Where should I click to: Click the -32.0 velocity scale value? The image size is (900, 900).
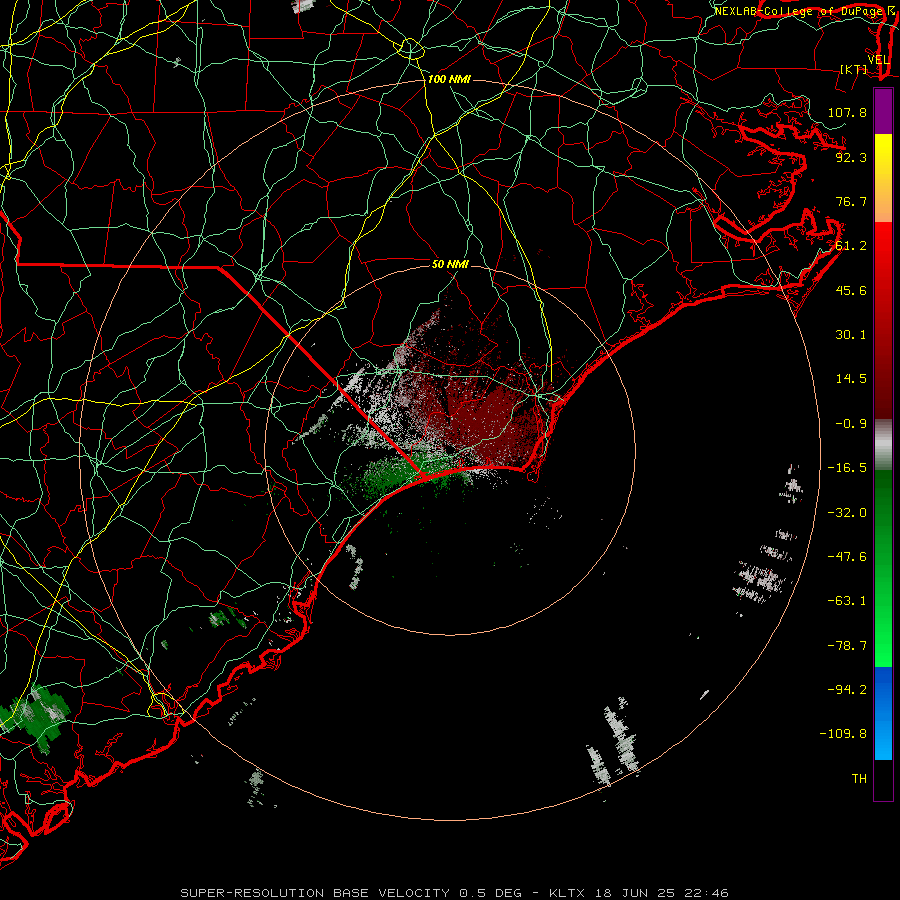[847, 513]
